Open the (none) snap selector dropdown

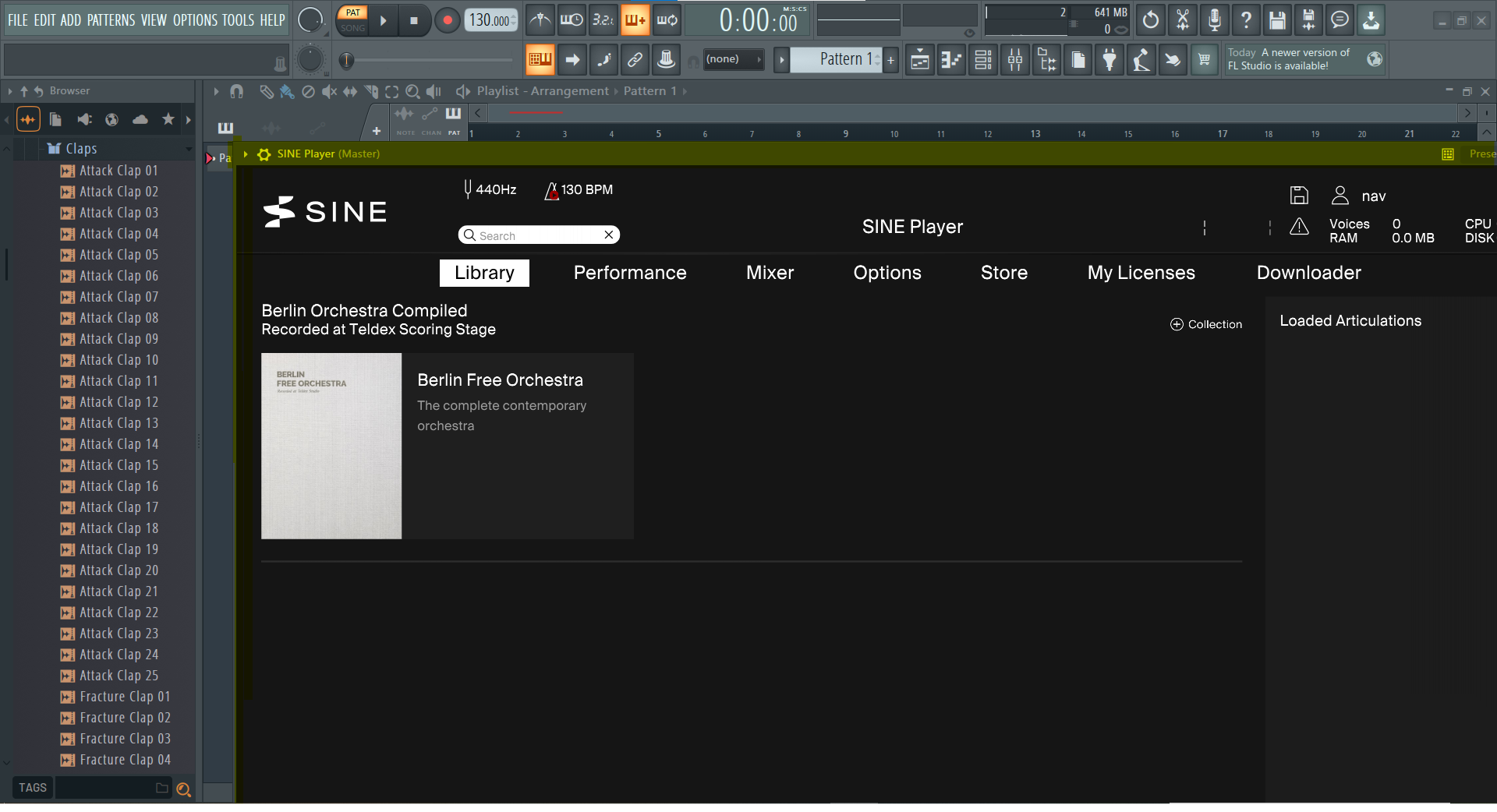pos(733,59)
